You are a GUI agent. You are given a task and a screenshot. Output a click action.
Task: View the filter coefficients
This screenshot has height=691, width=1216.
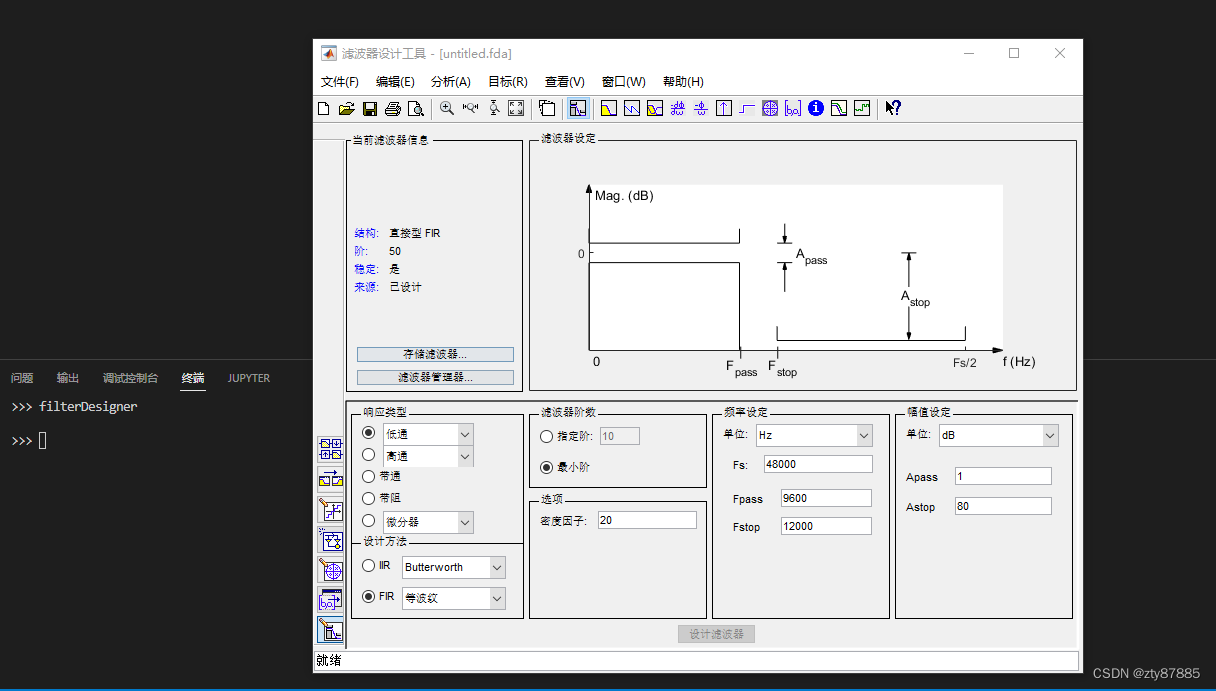(x=793, y=107)
